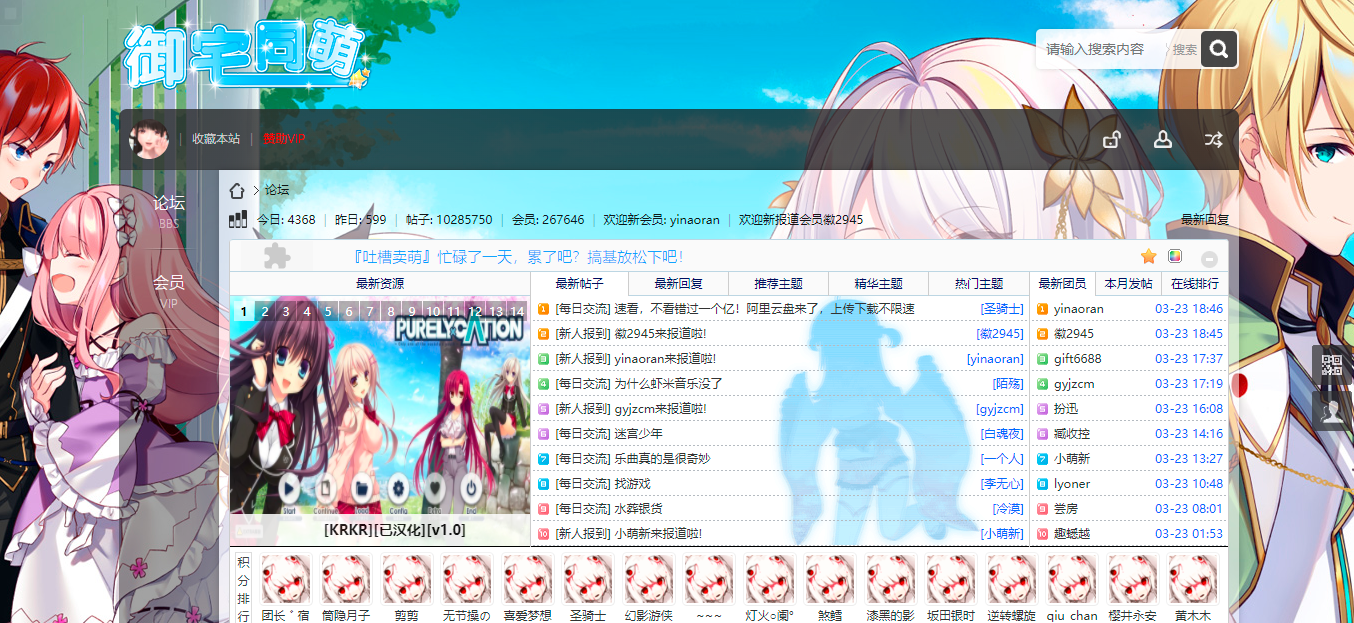Click the puzzle piece icon
Image resolution: width=1354 pixels, height=623 pixels.
277,257
